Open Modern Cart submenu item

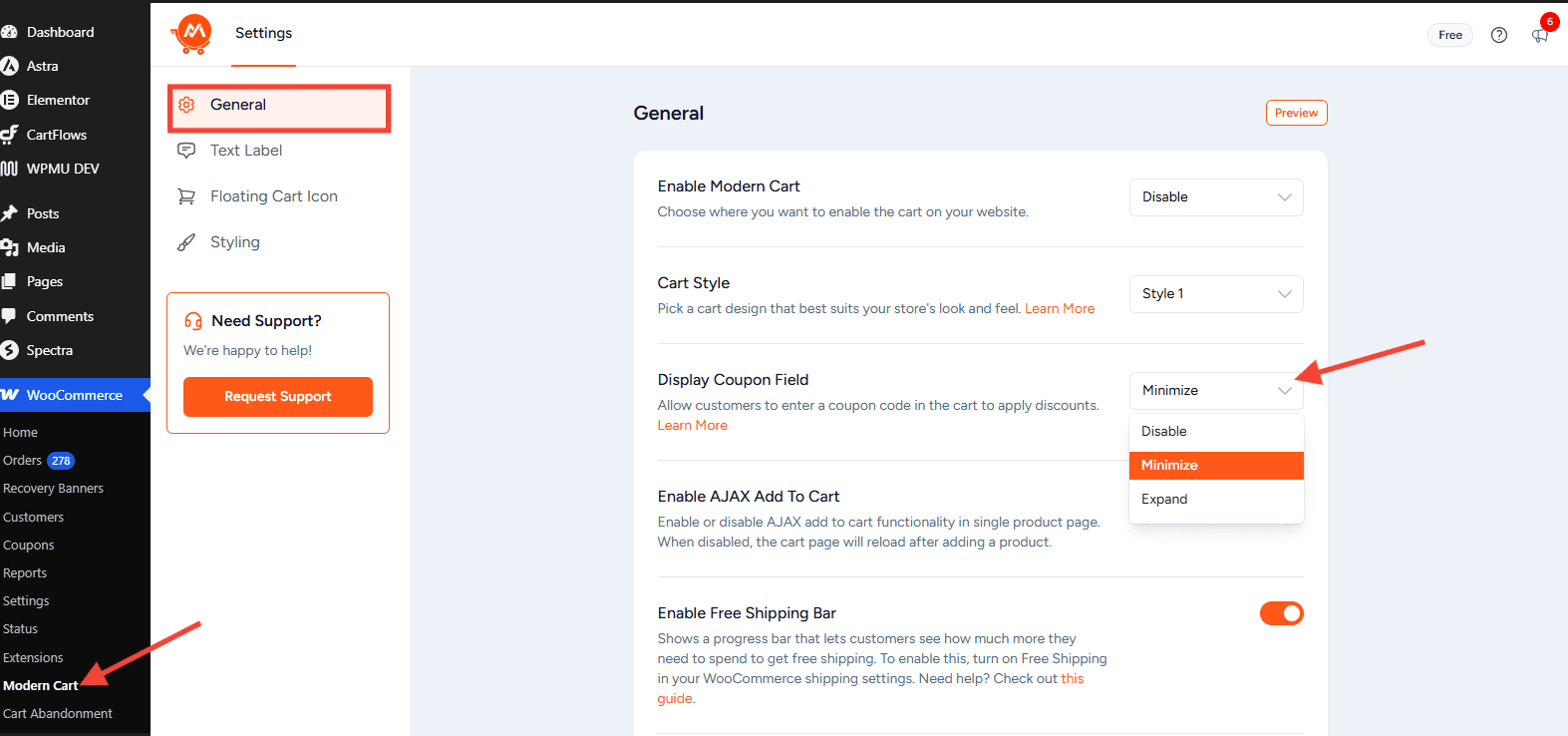click(40, 686)
